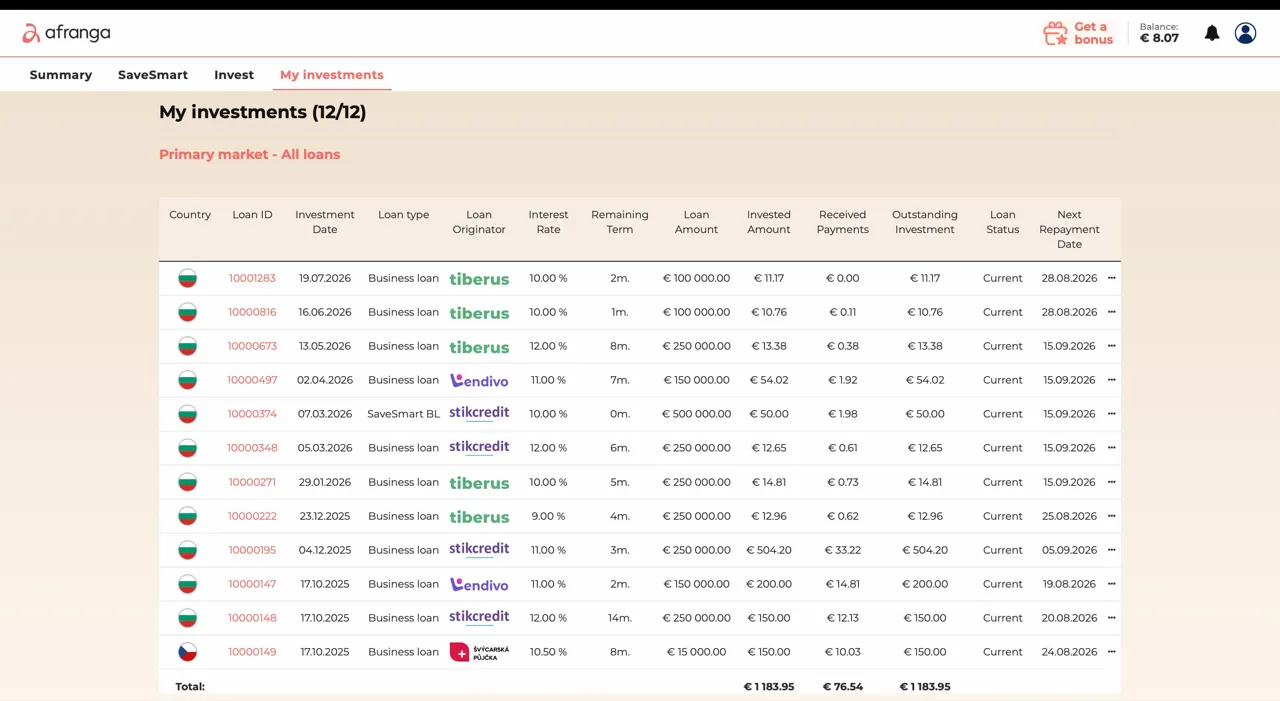Click the Remaining Term column header
The image size is (1280, 701).
[620, 222]
